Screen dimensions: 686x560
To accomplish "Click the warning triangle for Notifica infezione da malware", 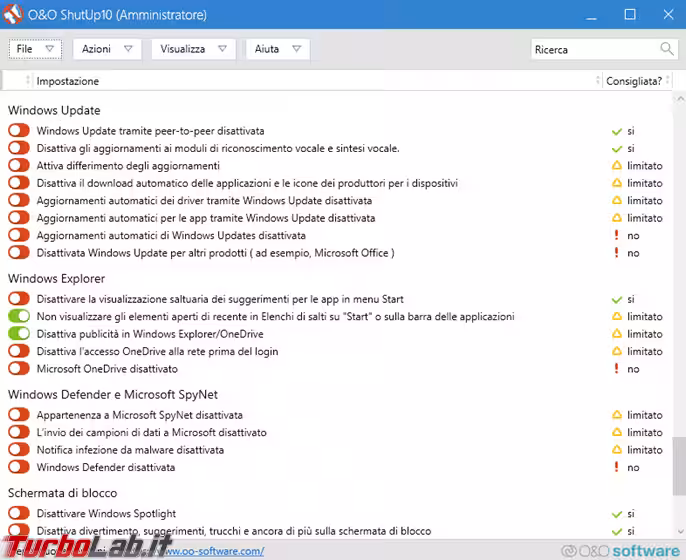I will 617,449.
